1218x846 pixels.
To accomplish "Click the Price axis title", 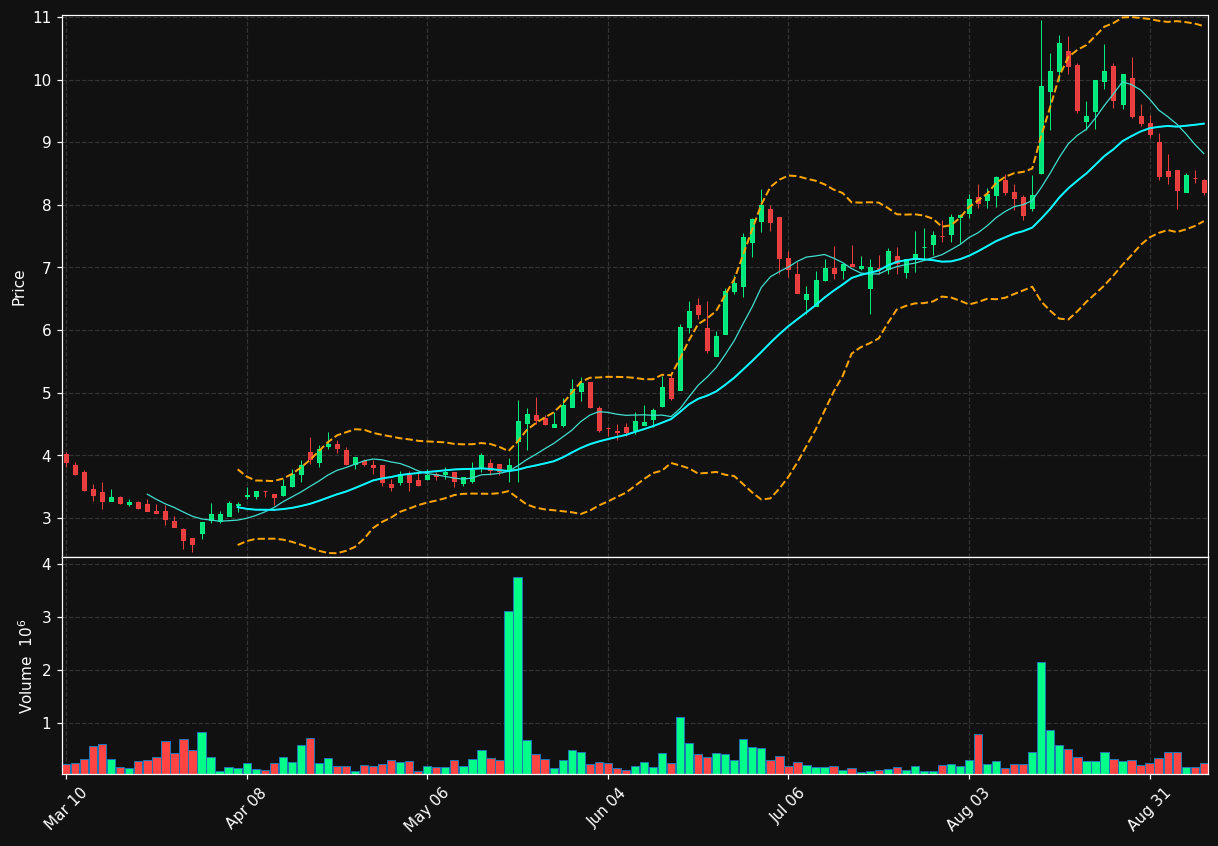I will point(19,287).
